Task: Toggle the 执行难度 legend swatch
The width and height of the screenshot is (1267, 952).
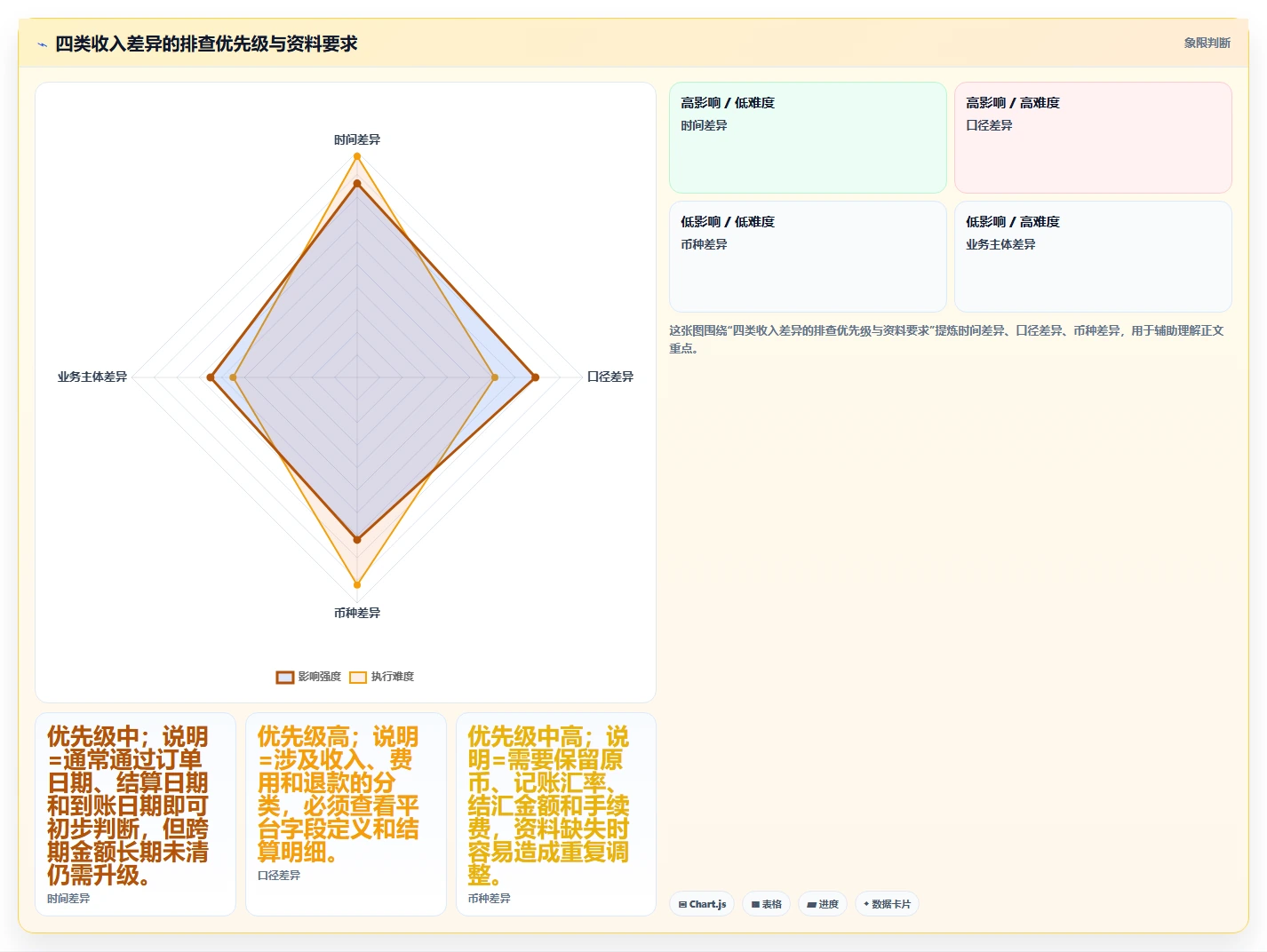Action: (x=358, y=677)
